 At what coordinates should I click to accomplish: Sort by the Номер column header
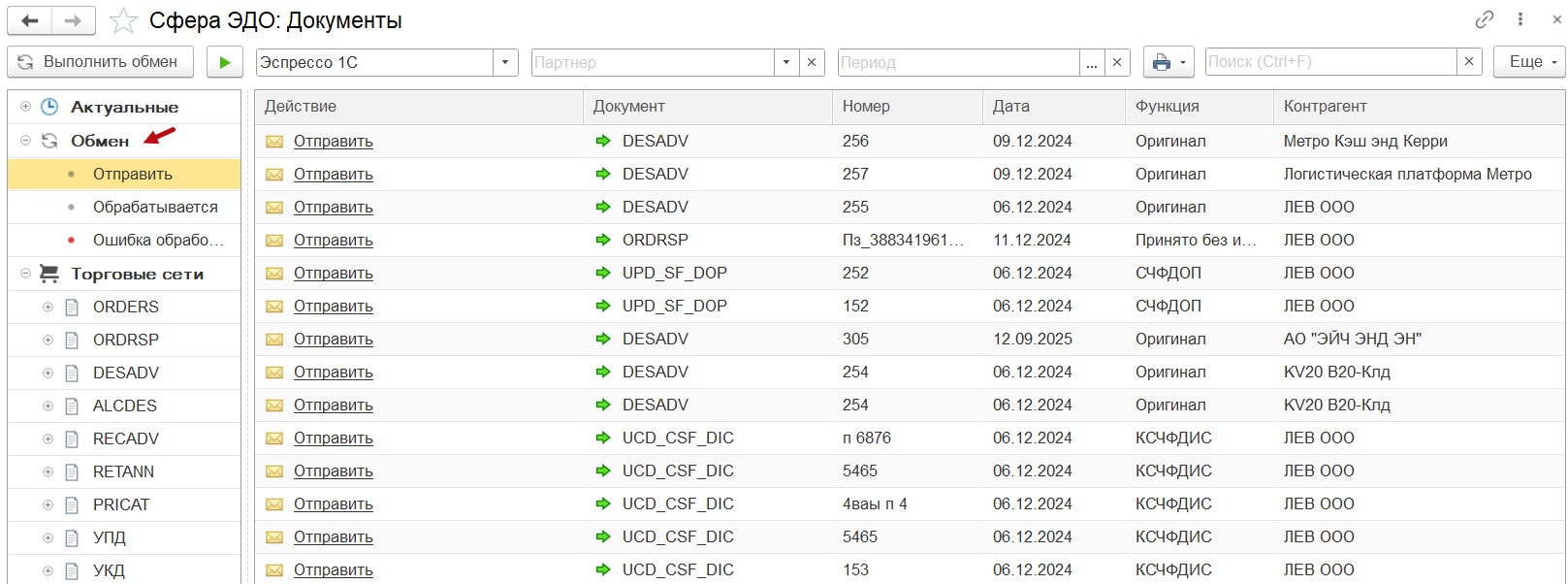pyautogui.click(x=908, y=107)
